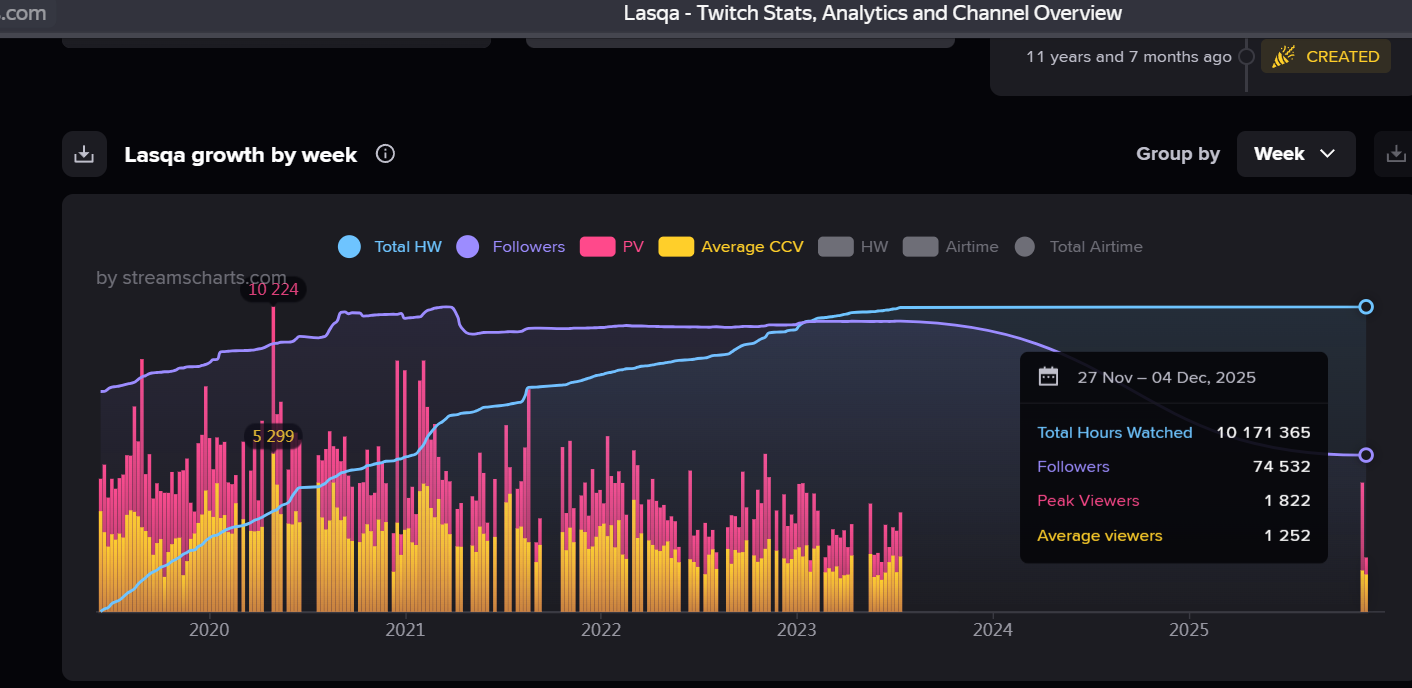The image size is (1412, 688).
Task: Click the calendar icon in the tooltip
Action: tap(1048, 377)
